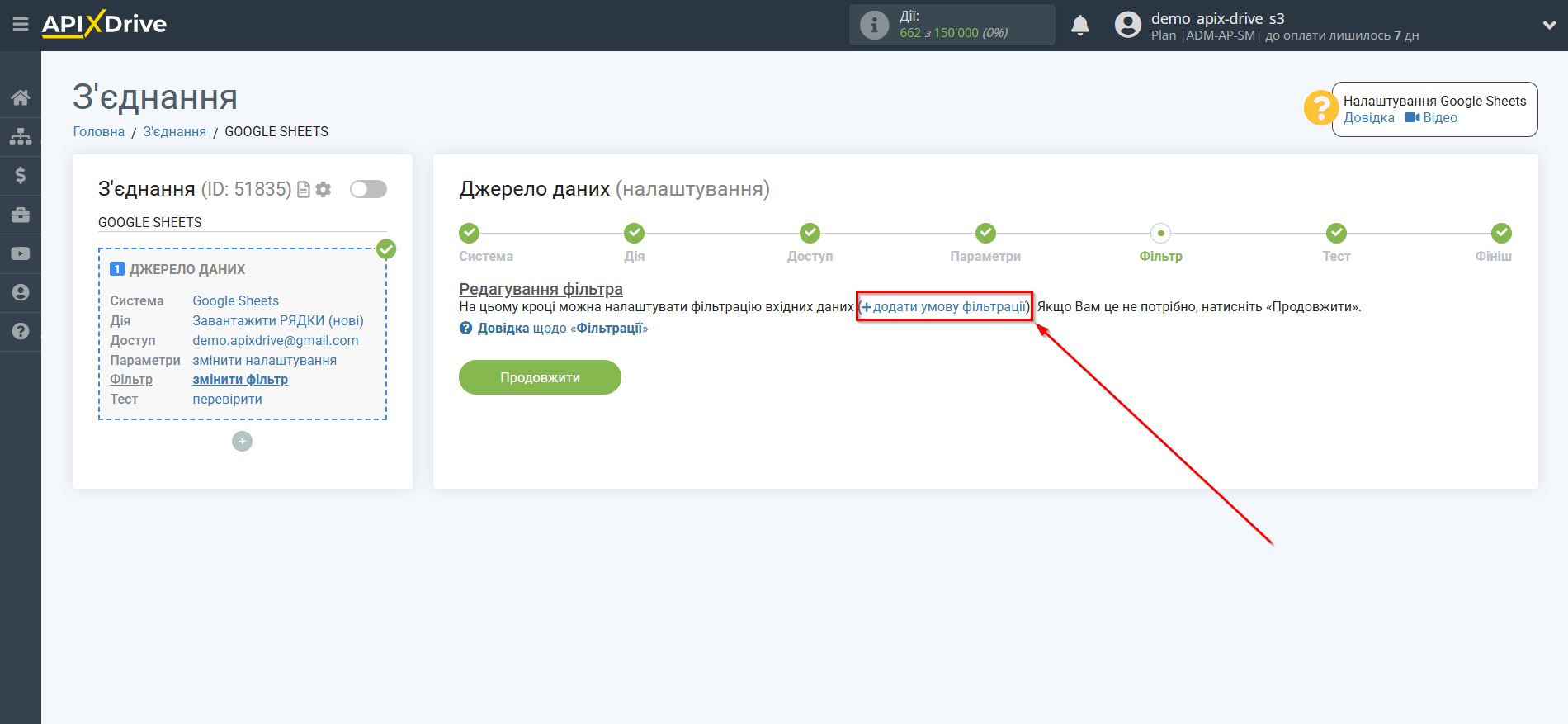This screenshot has width=1568, height=724.
Task: Go to the Параметри step
Action: click(x=985, y=234)
